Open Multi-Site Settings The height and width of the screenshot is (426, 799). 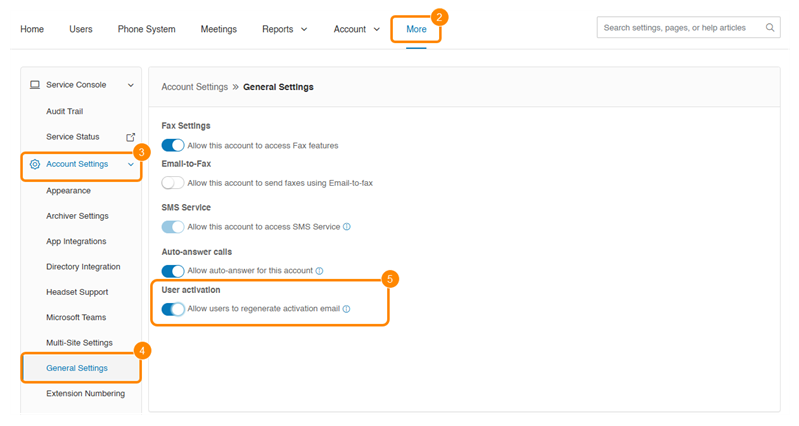pos(79,343)
